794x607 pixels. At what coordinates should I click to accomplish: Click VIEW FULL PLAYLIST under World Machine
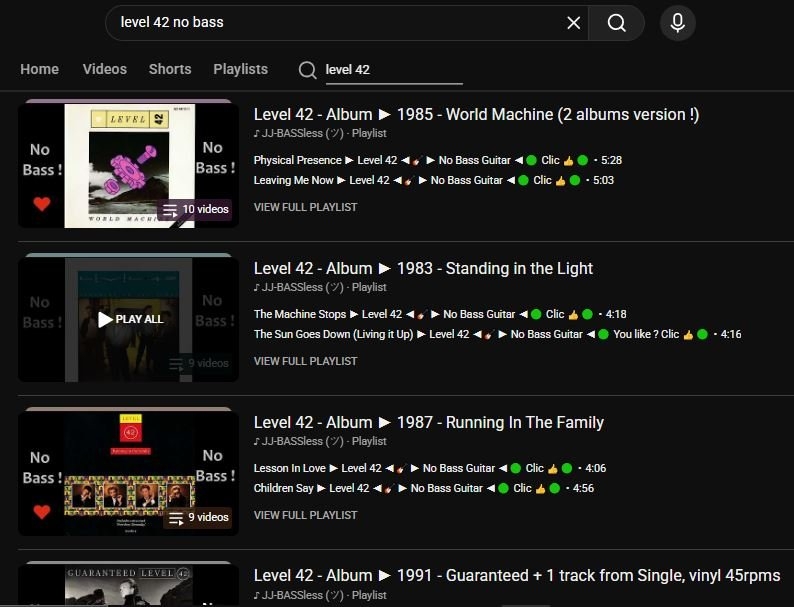305,207
